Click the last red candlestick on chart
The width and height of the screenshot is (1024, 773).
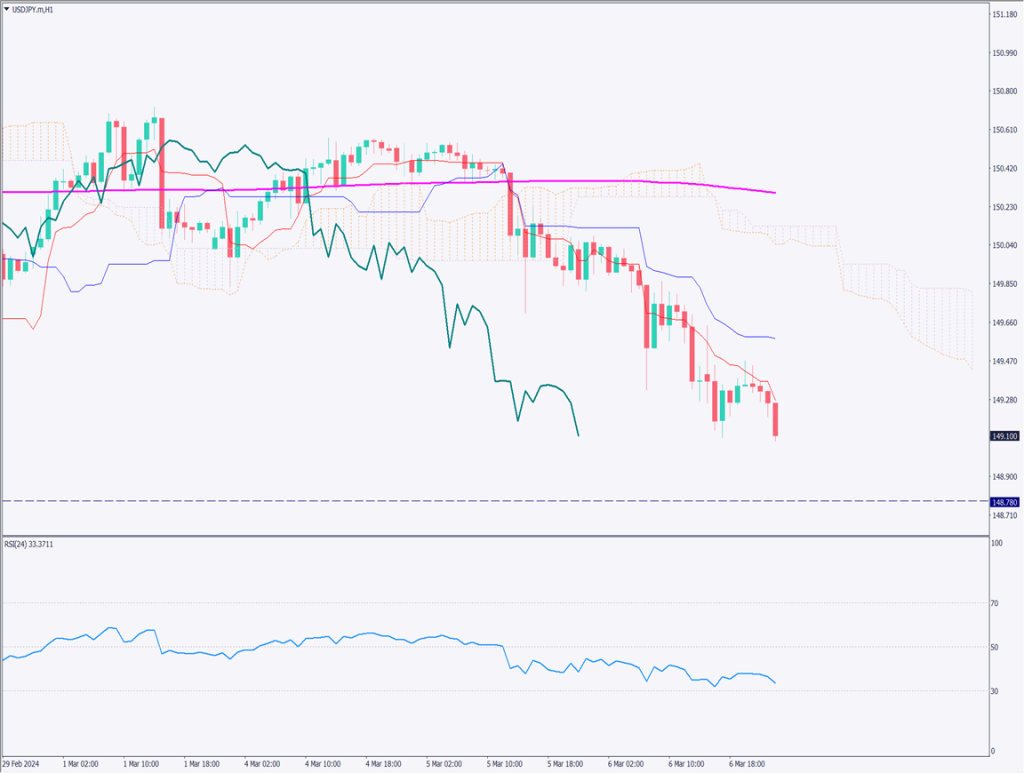click(x=776, y=419)
